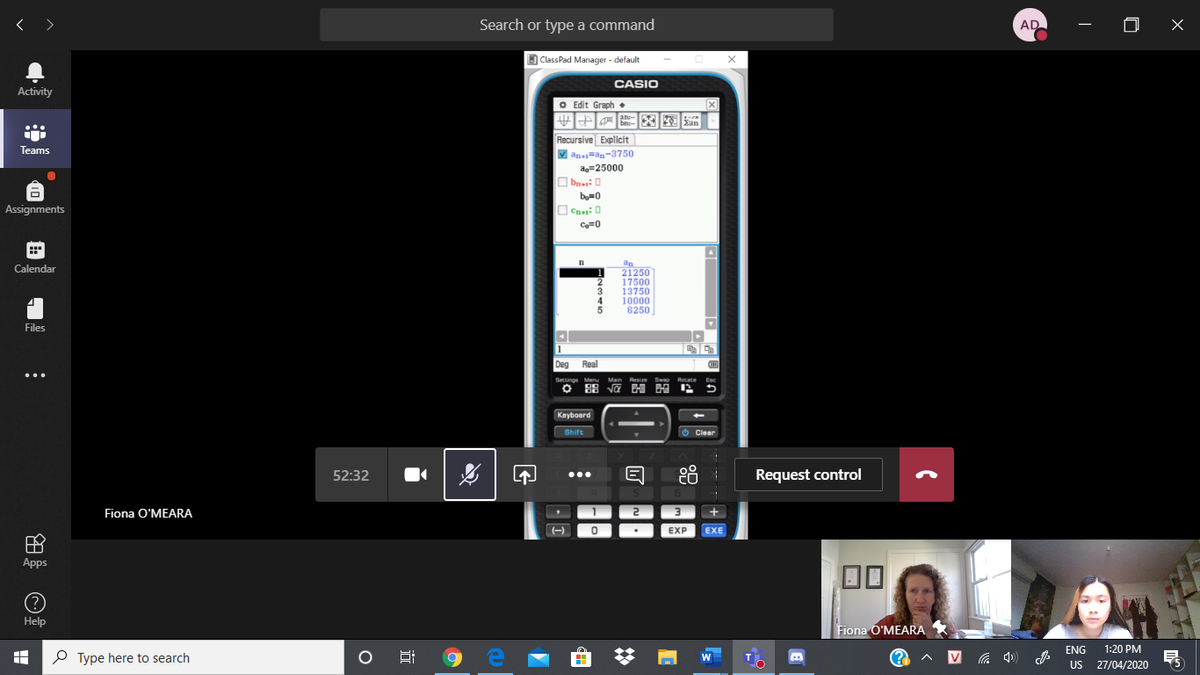Image resolution: width=1200 pixels, height=675 pixels.
Task: Click the ClassPad sequence graph toolbar icon
Action: [565, 121]
